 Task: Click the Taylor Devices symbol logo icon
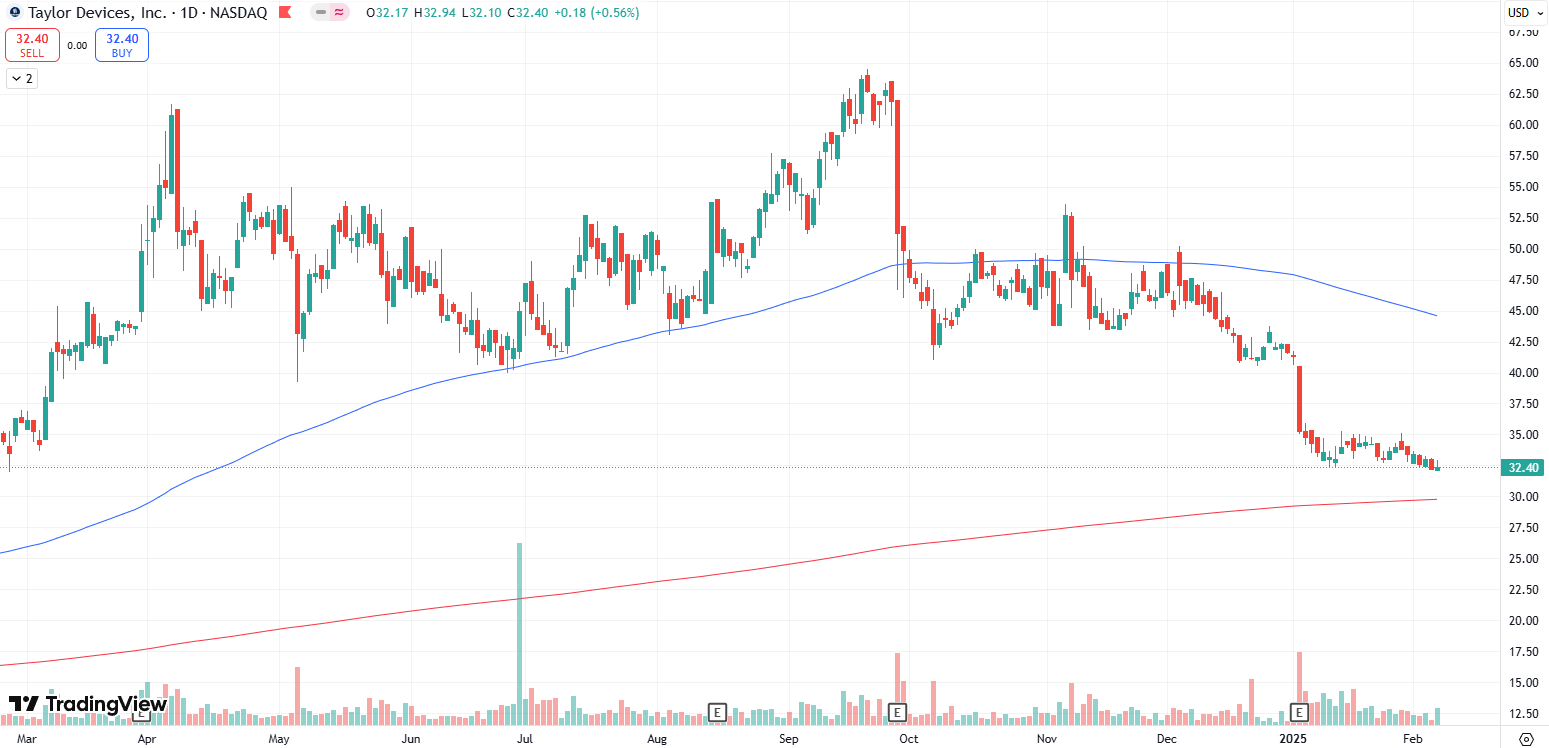tap(14, 13)
